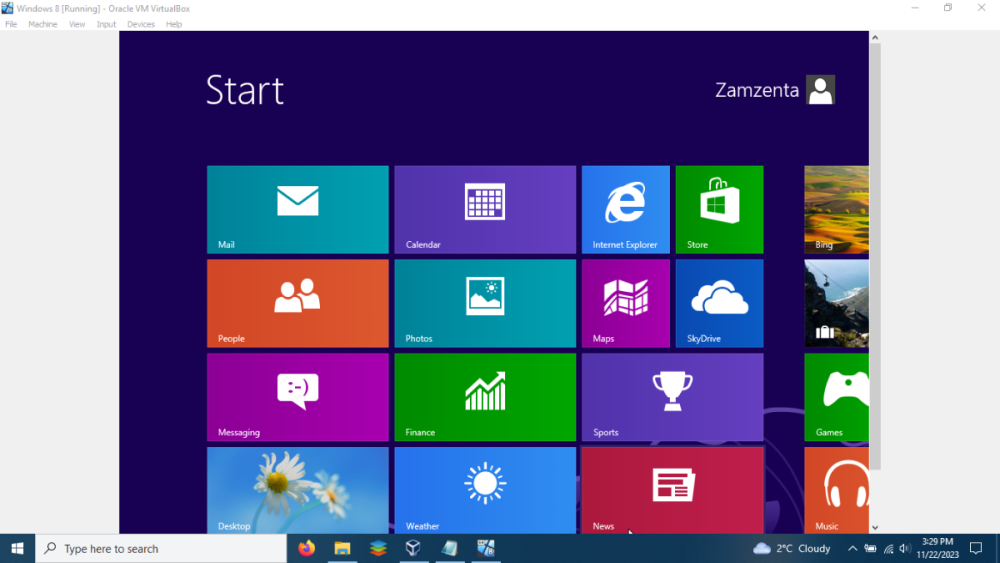Open the Music tile
The width and height of the screenshot is (1000, 563).
(836, 490)
